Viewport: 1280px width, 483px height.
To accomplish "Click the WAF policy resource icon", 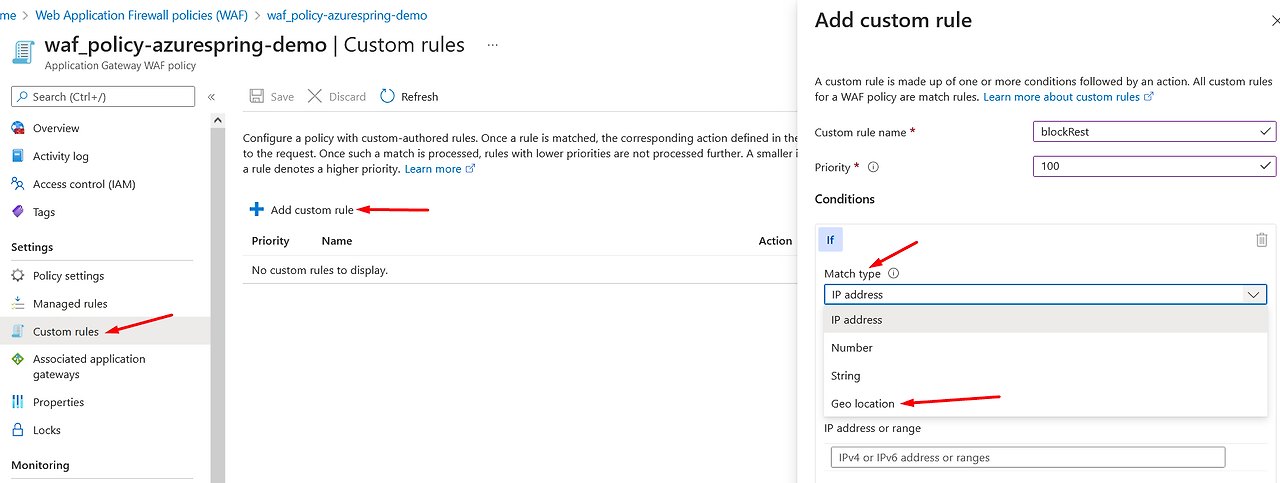I will 23,52.
